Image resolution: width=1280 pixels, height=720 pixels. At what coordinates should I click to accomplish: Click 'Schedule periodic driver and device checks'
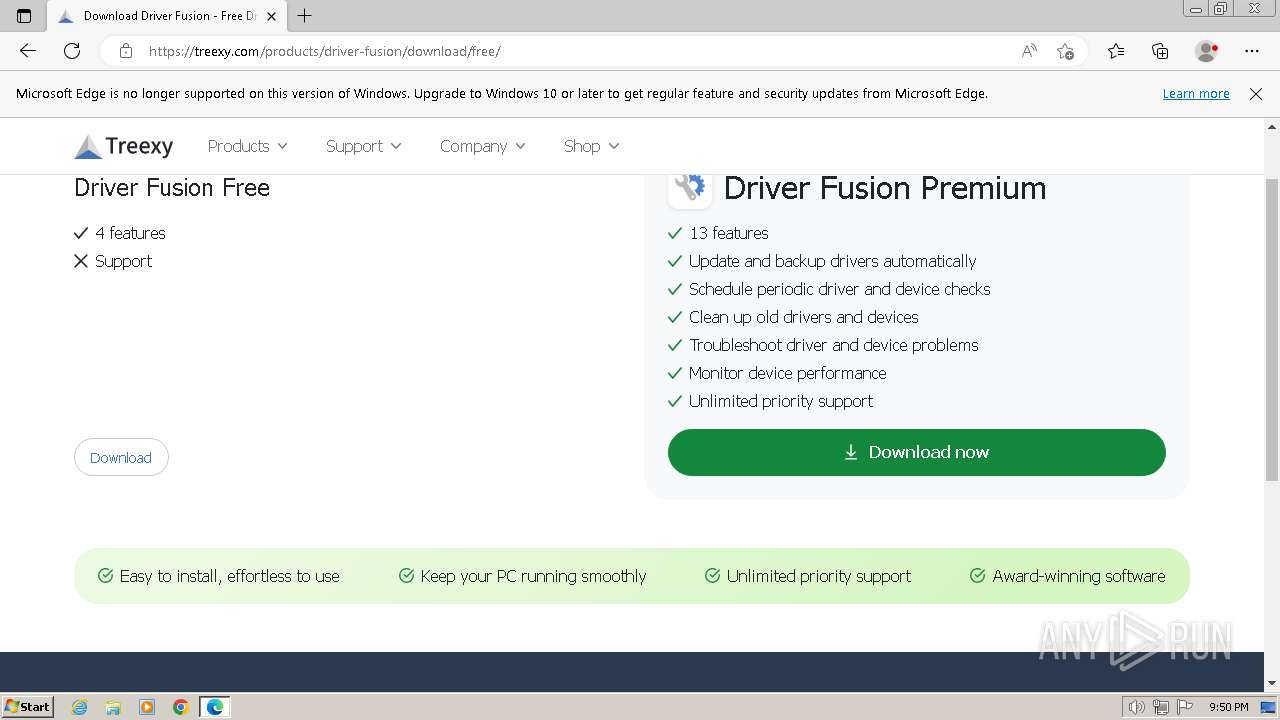point(839,289)
